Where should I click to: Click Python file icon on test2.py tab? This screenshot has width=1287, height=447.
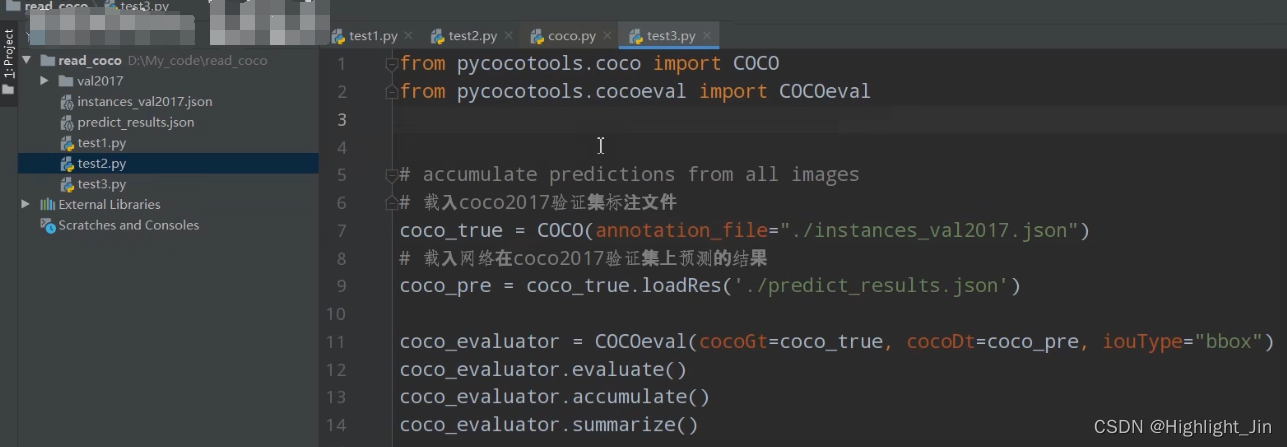[x=437, y=36]
